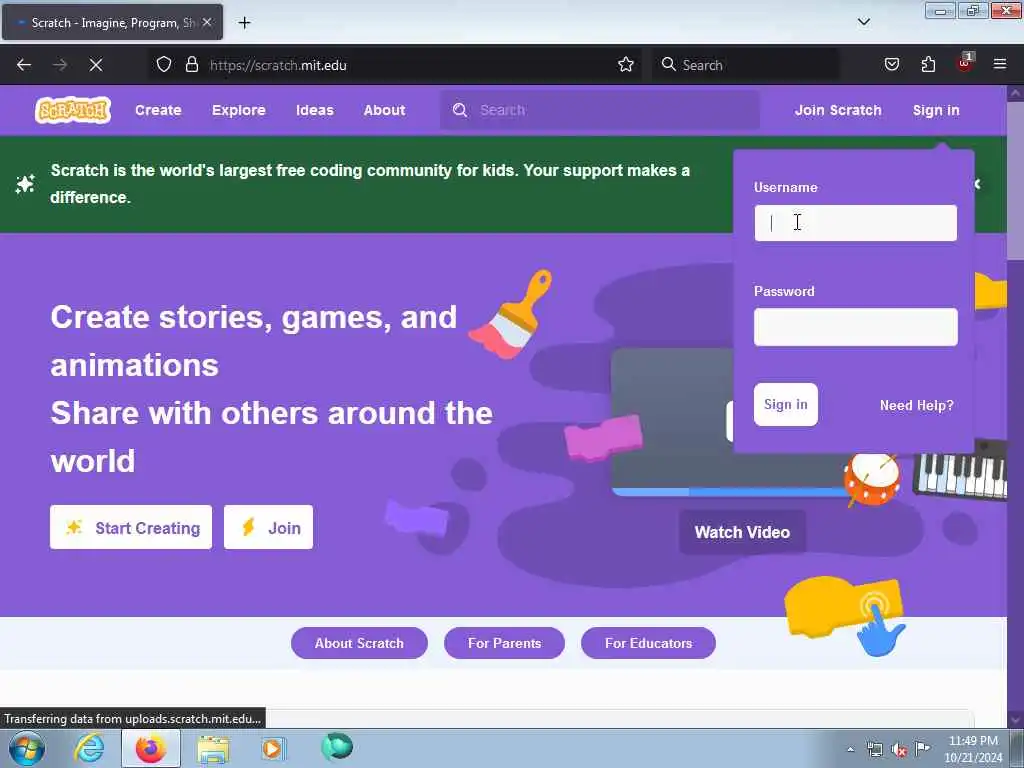Click the red extension badge icon
1024x768 pixels.
click(x=964, y=63)
